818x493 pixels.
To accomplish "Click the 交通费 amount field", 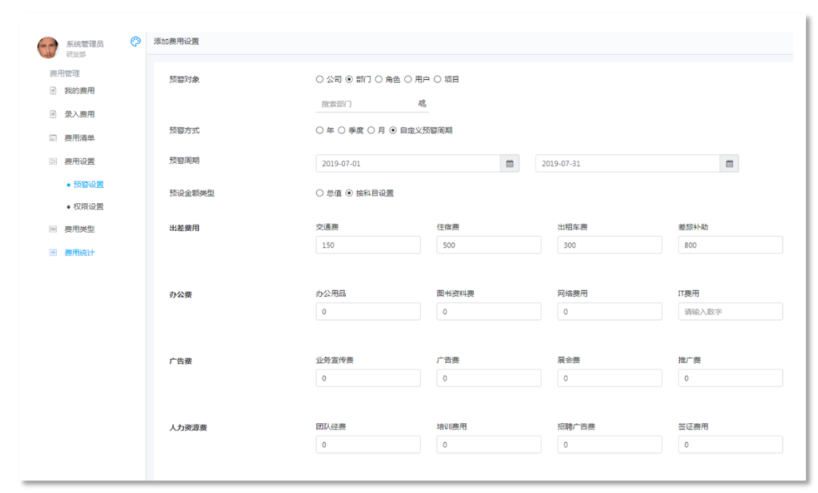I will click(x=367, y=246).
